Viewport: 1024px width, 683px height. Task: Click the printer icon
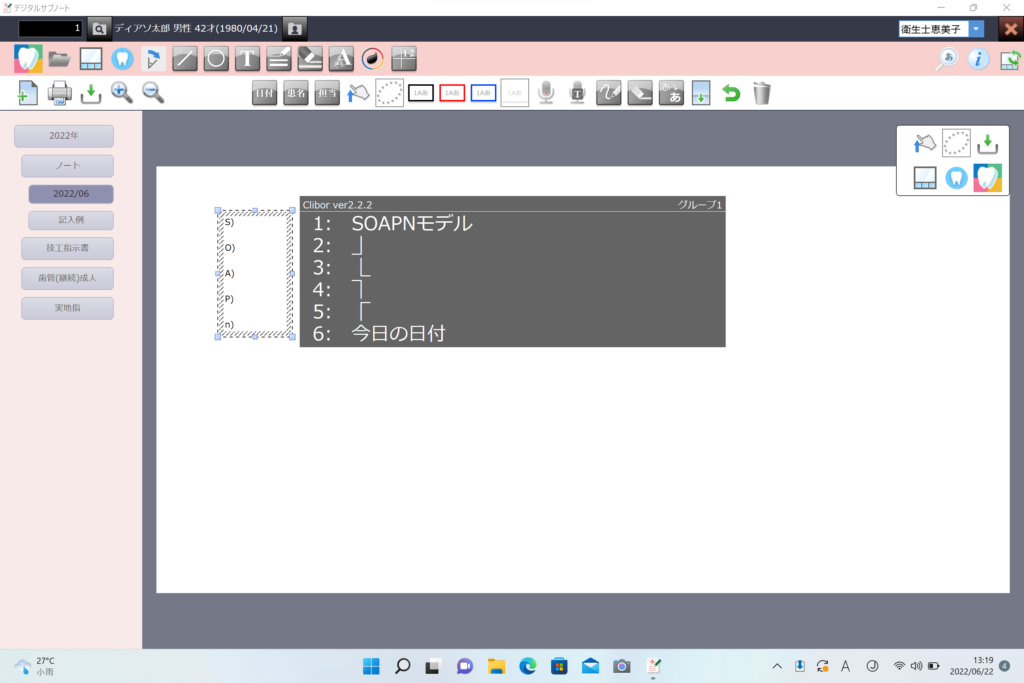click(59, 93)
